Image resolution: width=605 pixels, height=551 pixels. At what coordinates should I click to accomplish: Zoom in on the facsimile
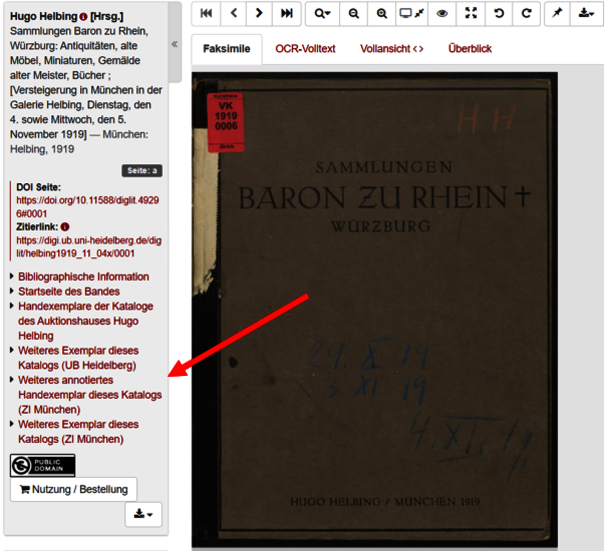382,14
